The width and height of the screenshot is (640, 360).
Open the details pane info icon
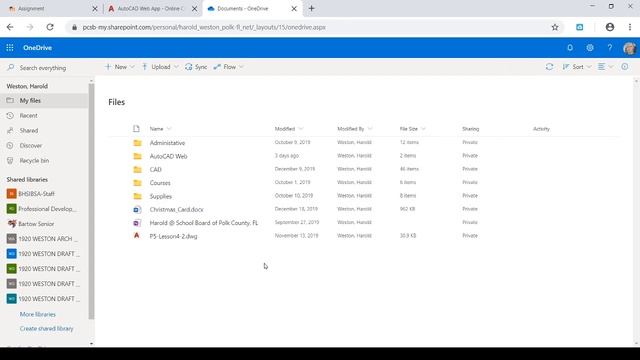(x=625, y=67)
